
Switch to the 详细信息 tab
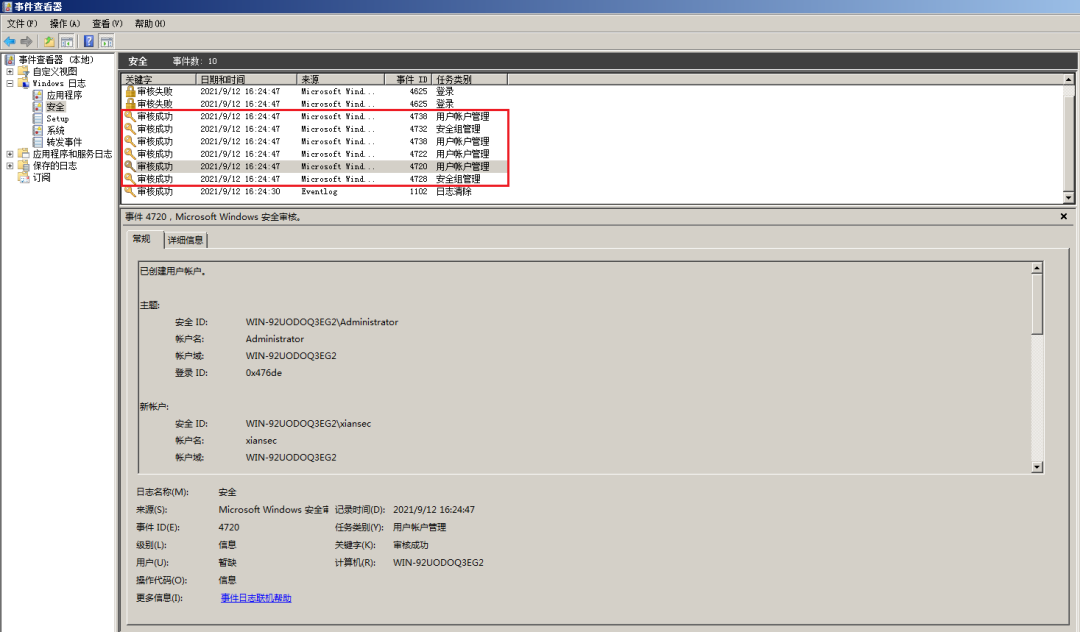coord(185,240)
